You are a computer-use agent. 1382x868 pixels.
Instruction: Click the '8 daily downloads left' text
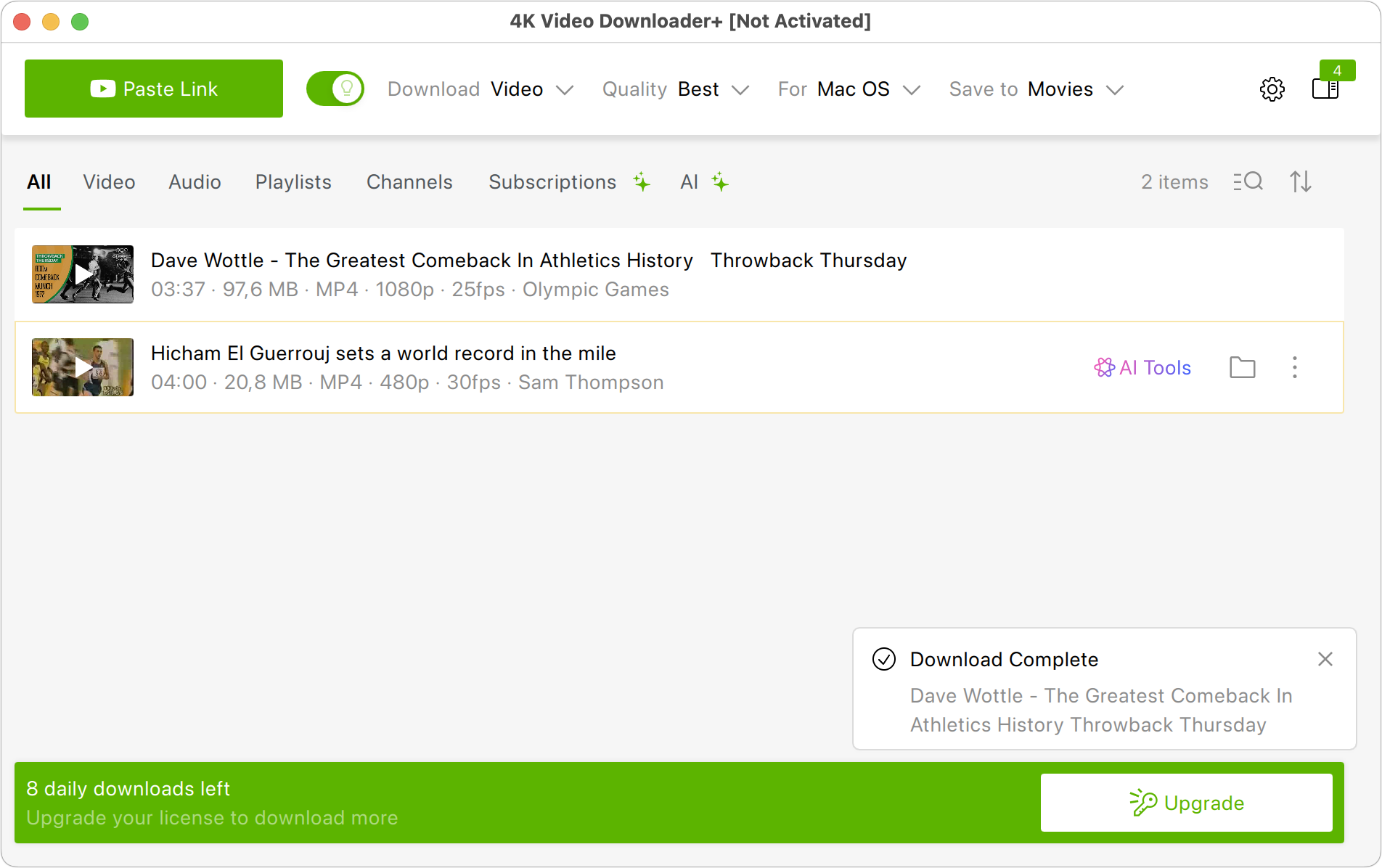pos(128,789)
